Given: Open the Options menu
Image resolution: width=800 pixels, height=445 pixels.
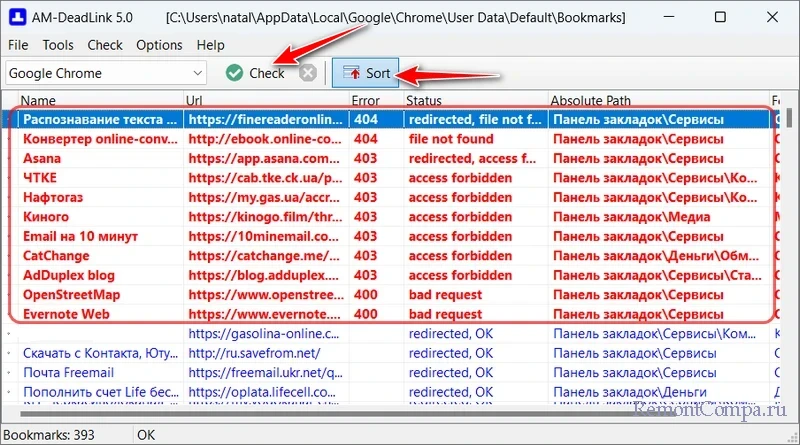Looking at the screenshot, I should coord(159,45).
